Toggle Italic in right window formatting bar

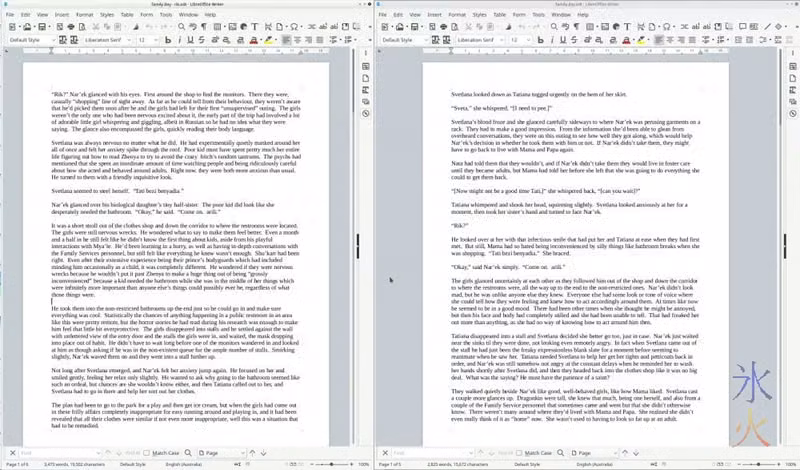[x=552, y=40]
